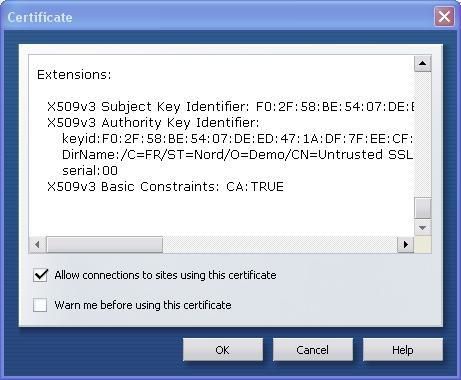Cancel the certificate dialog
The width and height of the screenshot is (461, 380).
pyautogui.click(x=313, y=350)
